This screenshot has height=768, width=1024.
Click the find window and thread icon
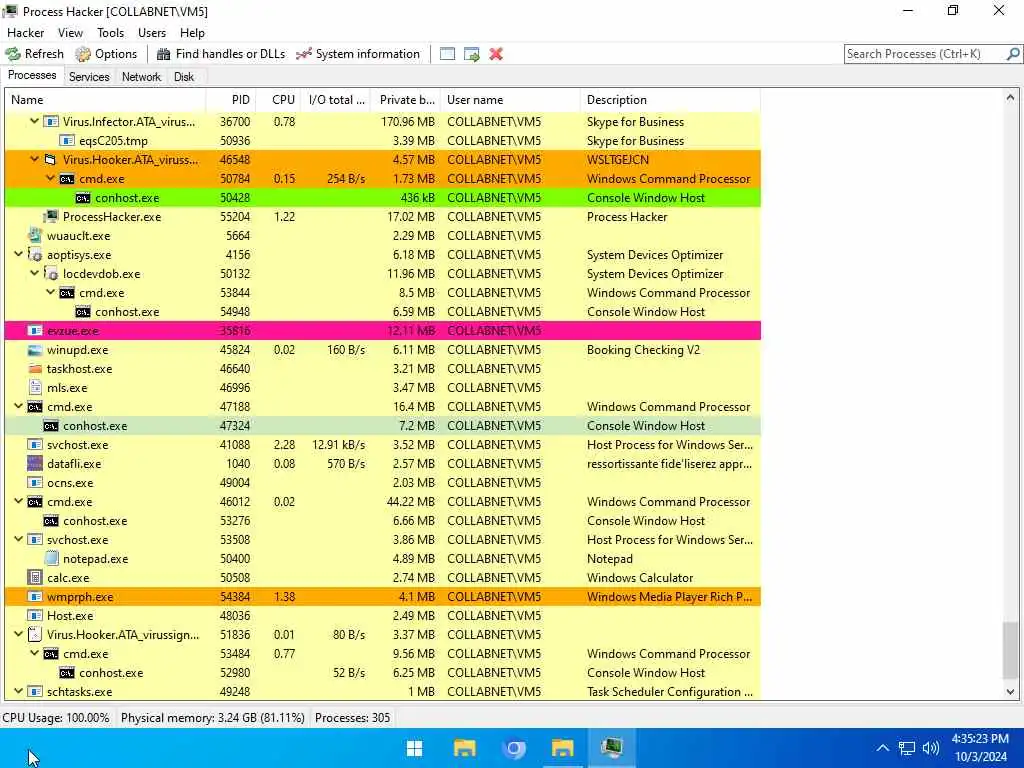coord(472,54)
